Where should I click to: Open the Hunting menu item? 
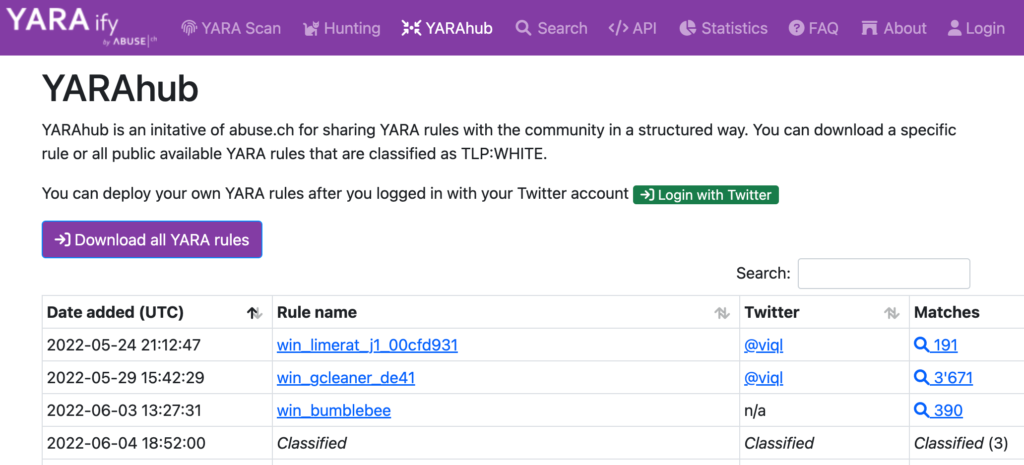point(342,28)
